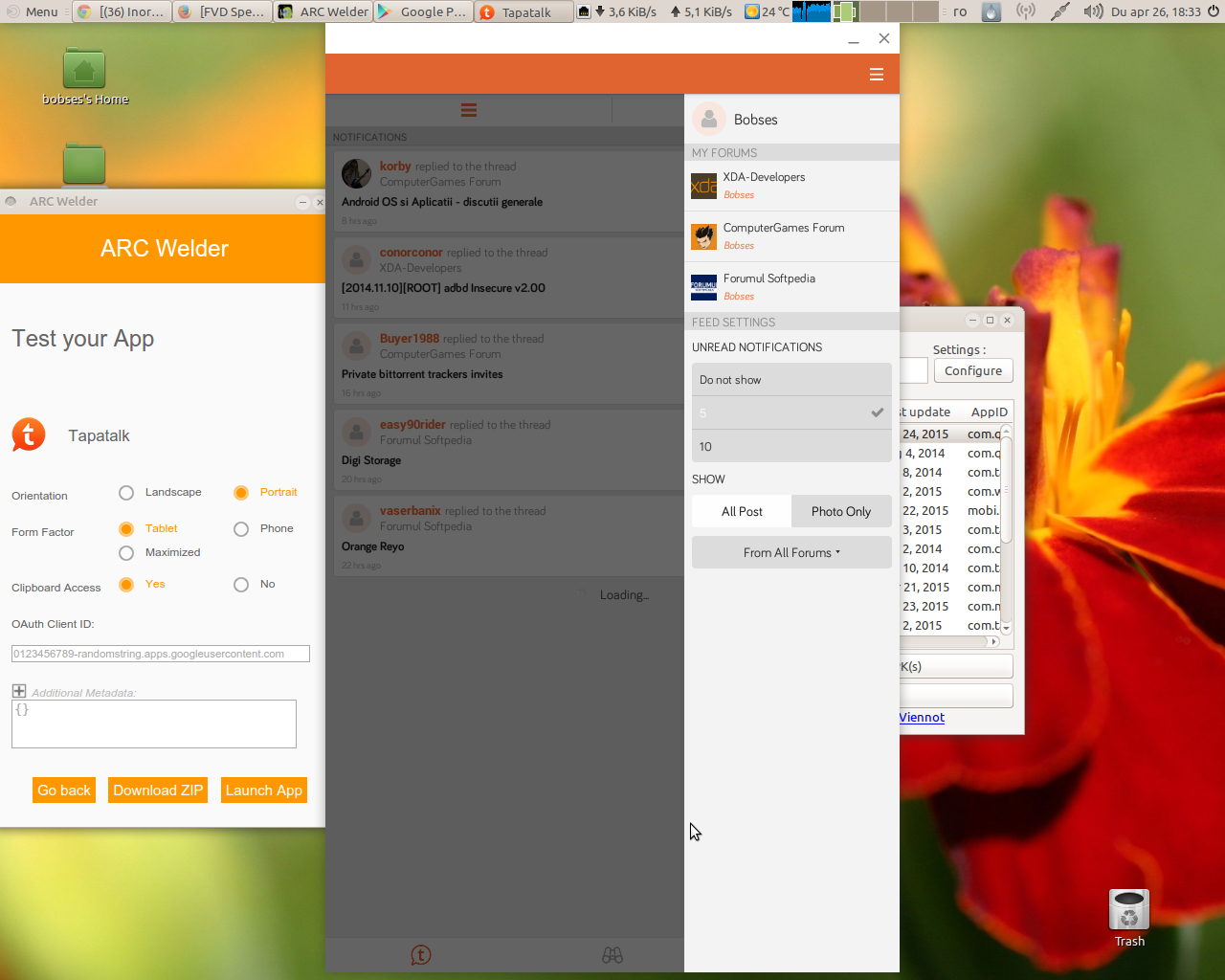This screenshot has width=1225, height=980.
Task: Select Phone form factor
Action: click(x=241, y=529)
